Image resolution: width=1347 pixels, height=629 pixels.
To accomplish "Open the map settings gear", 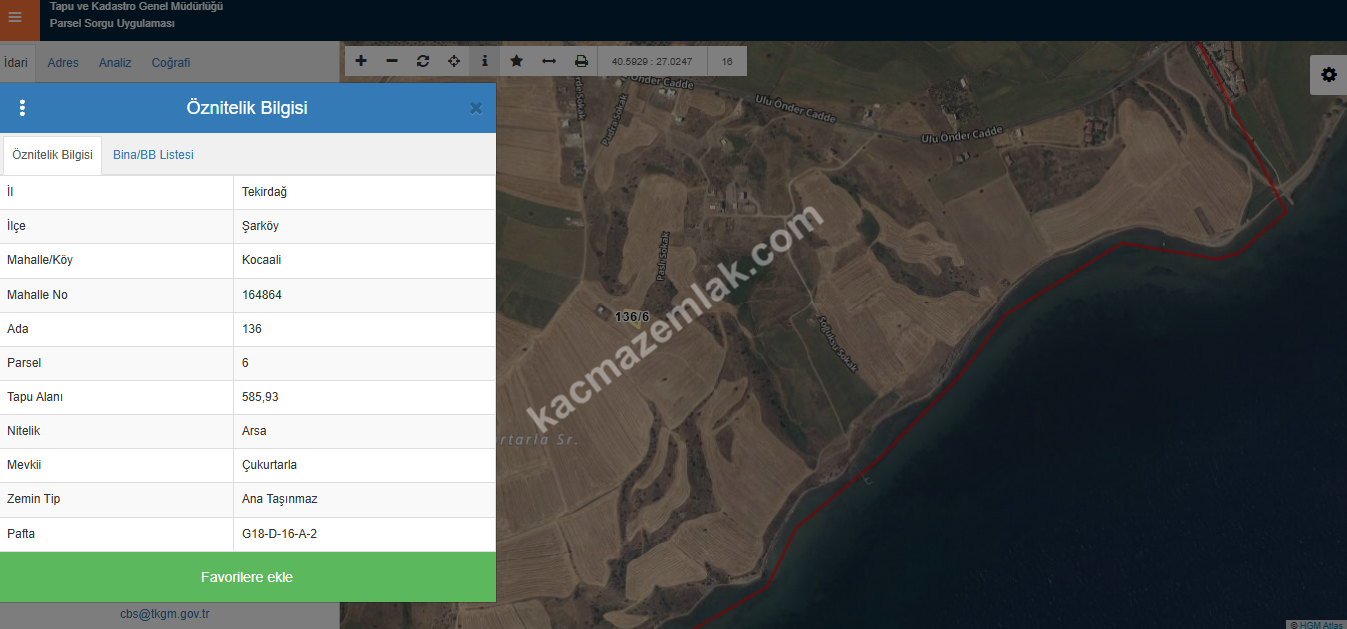I will [x=1328, y=75].
